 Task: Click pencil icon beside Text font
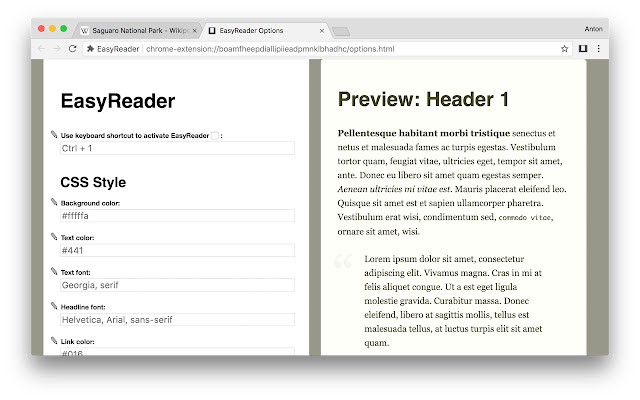coord(54,271)
